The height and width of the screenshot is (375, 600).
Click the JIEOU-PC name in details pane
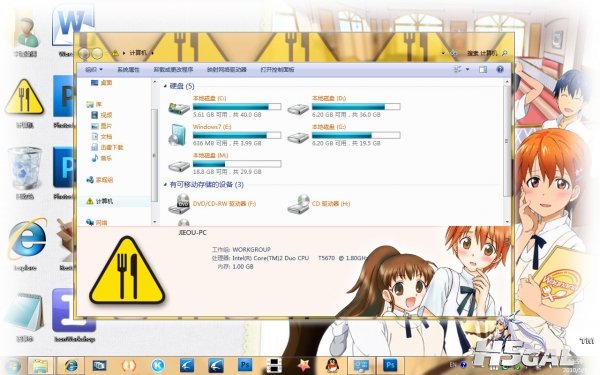click(192, 232)
